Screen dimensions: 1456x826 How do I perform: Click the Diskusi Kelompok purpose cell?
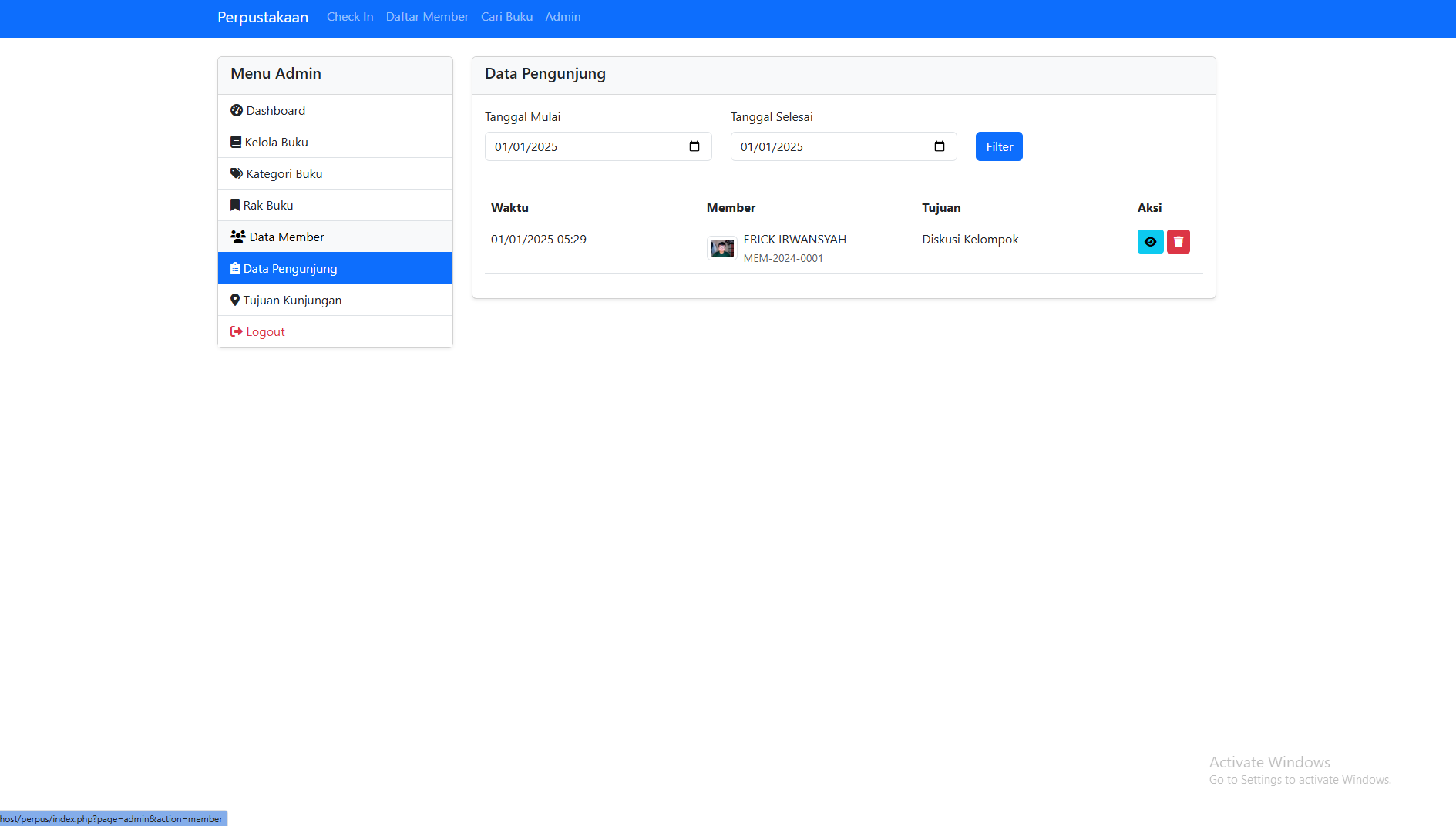tap(970, 240)
